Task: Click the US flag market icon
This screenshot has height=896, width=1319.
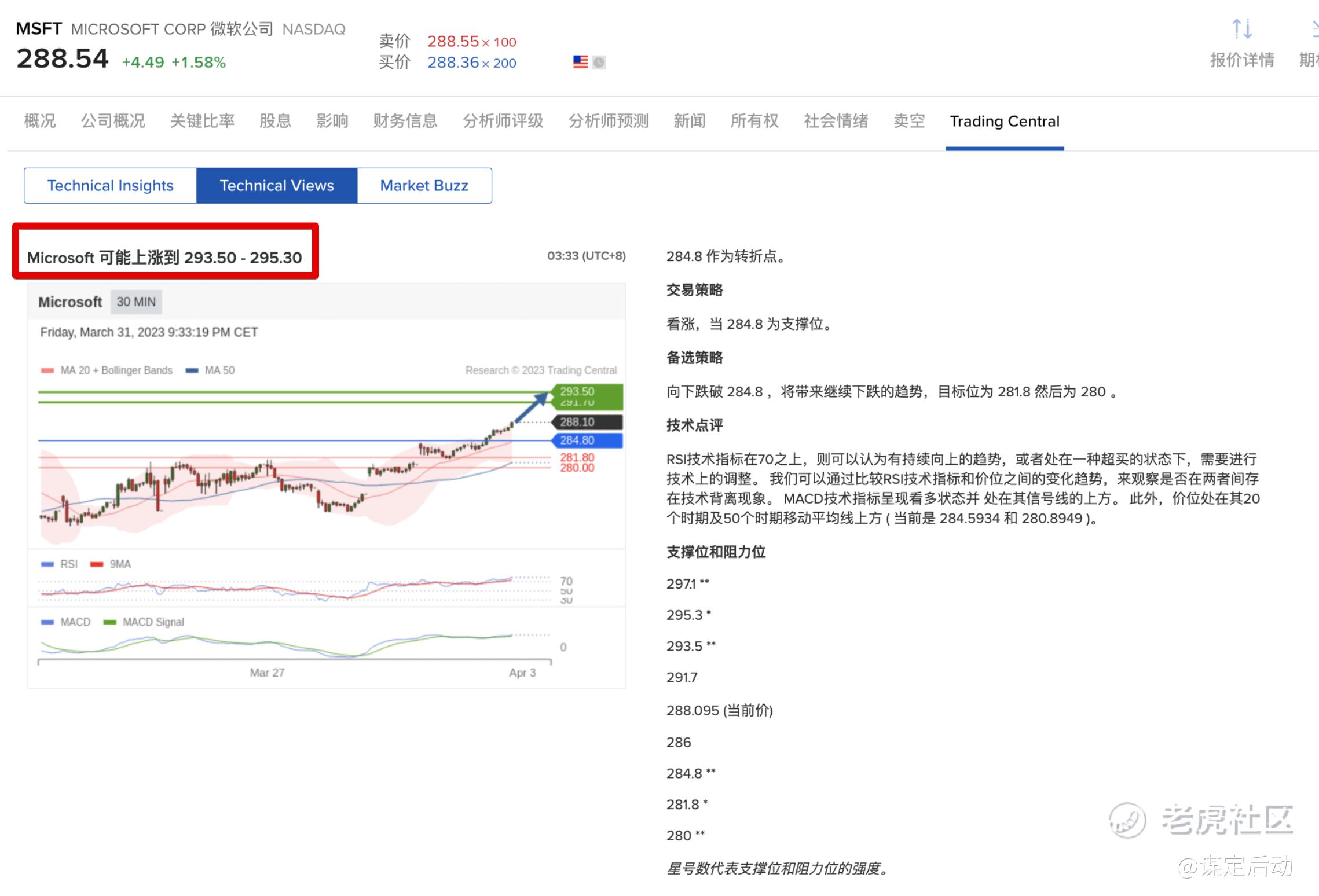Action: tap(580, 61)
